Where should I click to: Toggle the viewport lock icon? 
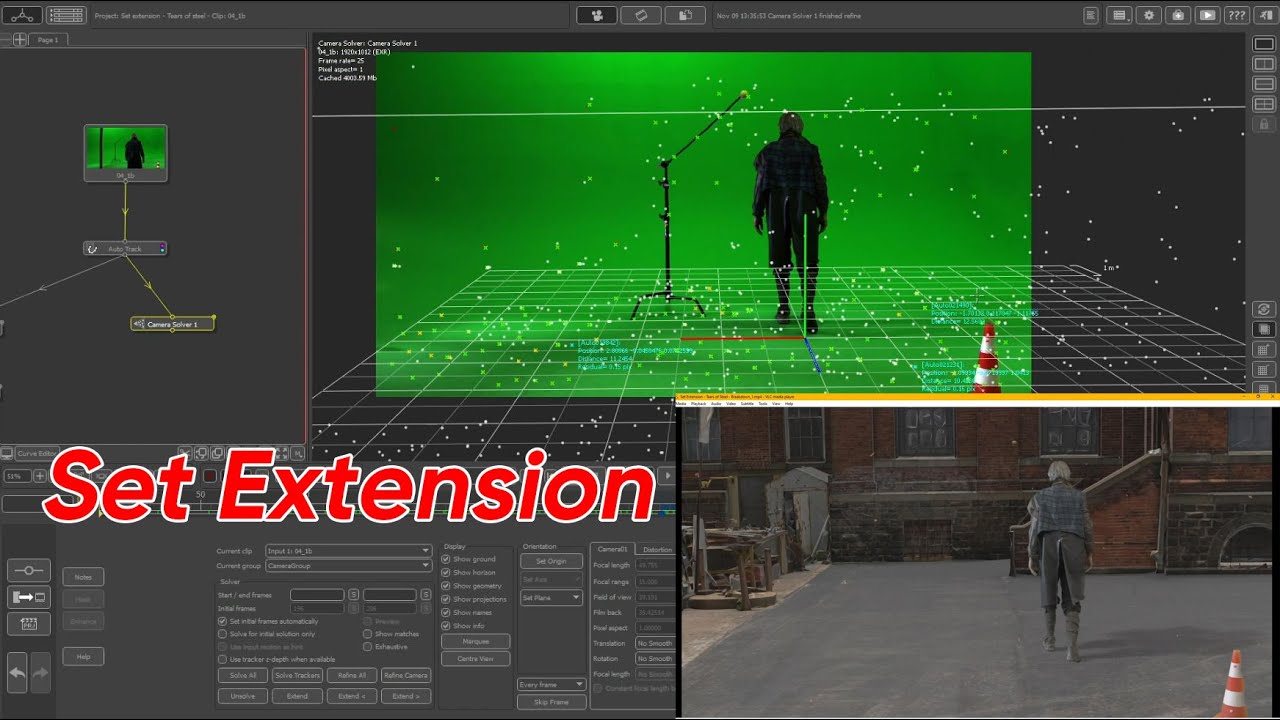[1263, 124]
